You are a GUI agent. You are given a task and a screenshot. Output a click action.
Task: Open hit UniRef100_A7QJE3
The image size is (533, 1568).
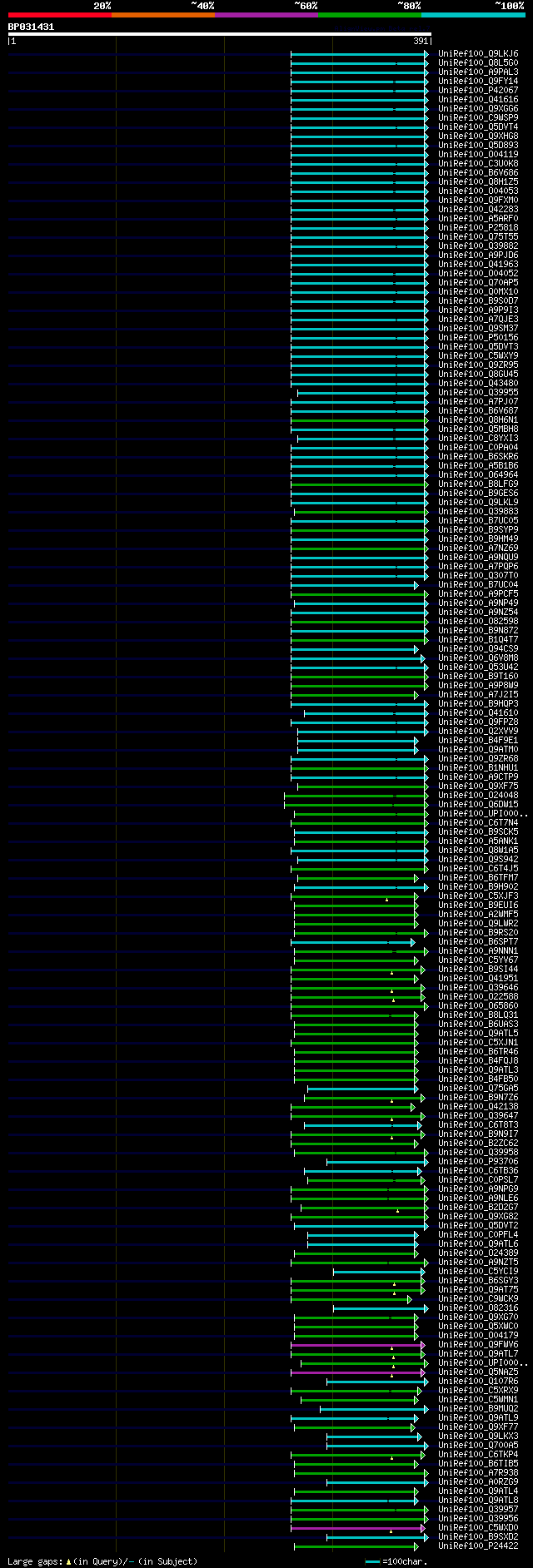(x=478, y=319)
